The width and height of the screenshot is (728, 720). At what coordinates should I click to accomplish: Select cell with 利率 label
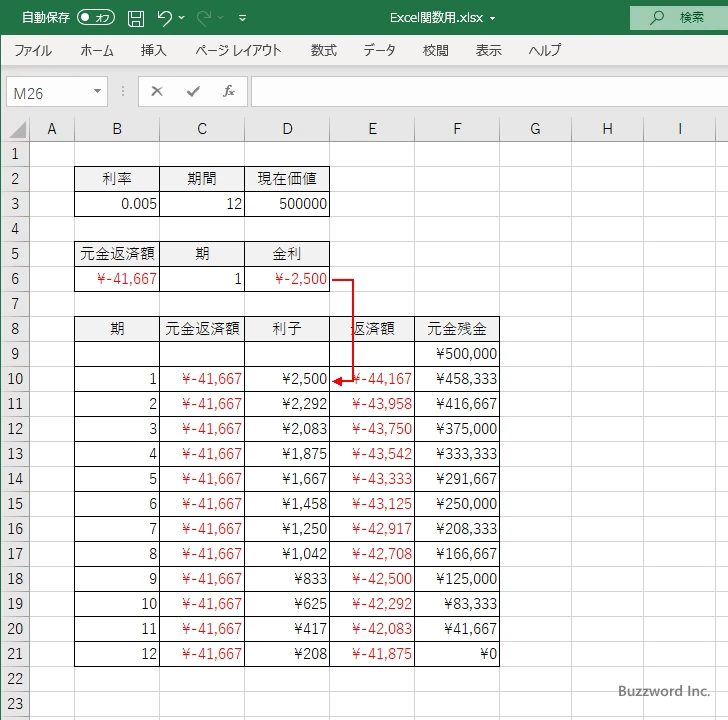coord(117,179)
